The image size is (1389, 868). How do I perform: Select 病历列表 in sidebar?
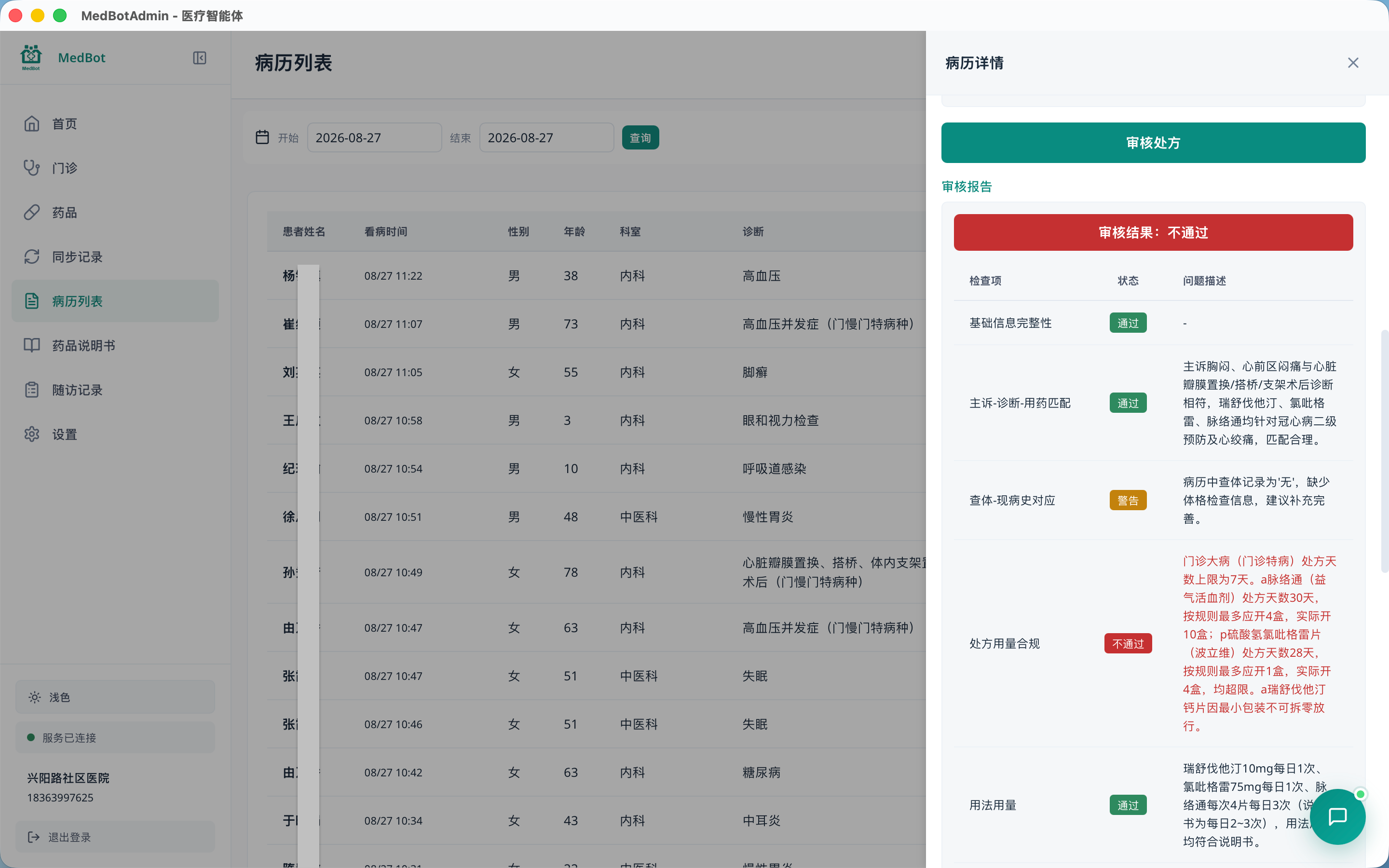(115, 301)
